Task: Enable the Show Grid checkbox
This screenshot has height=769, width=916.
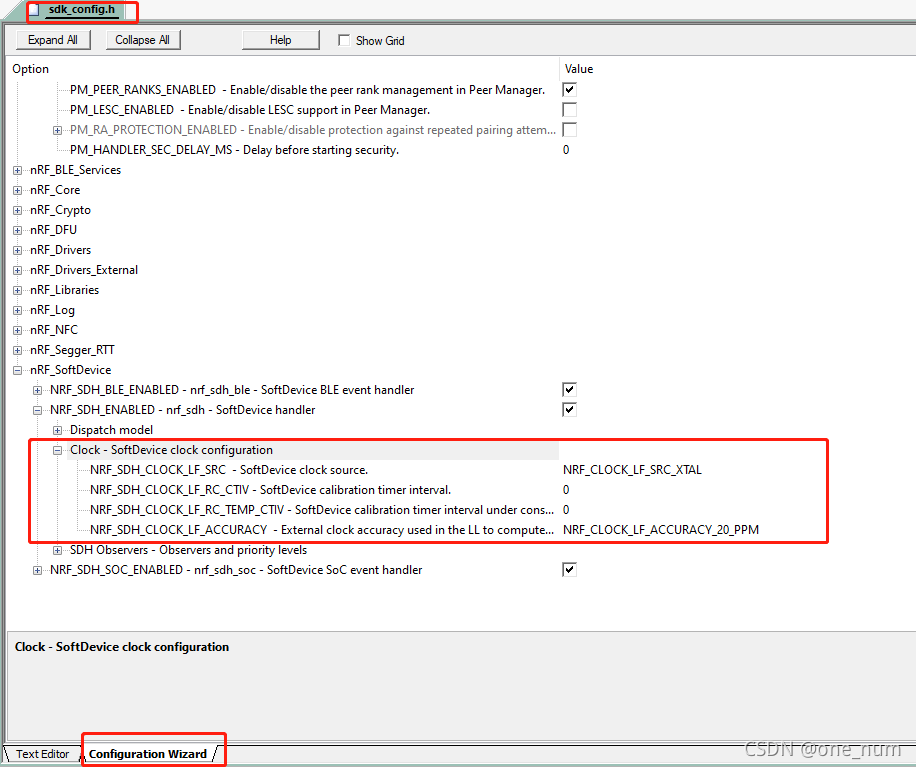Action: click(x=344, y=40)
